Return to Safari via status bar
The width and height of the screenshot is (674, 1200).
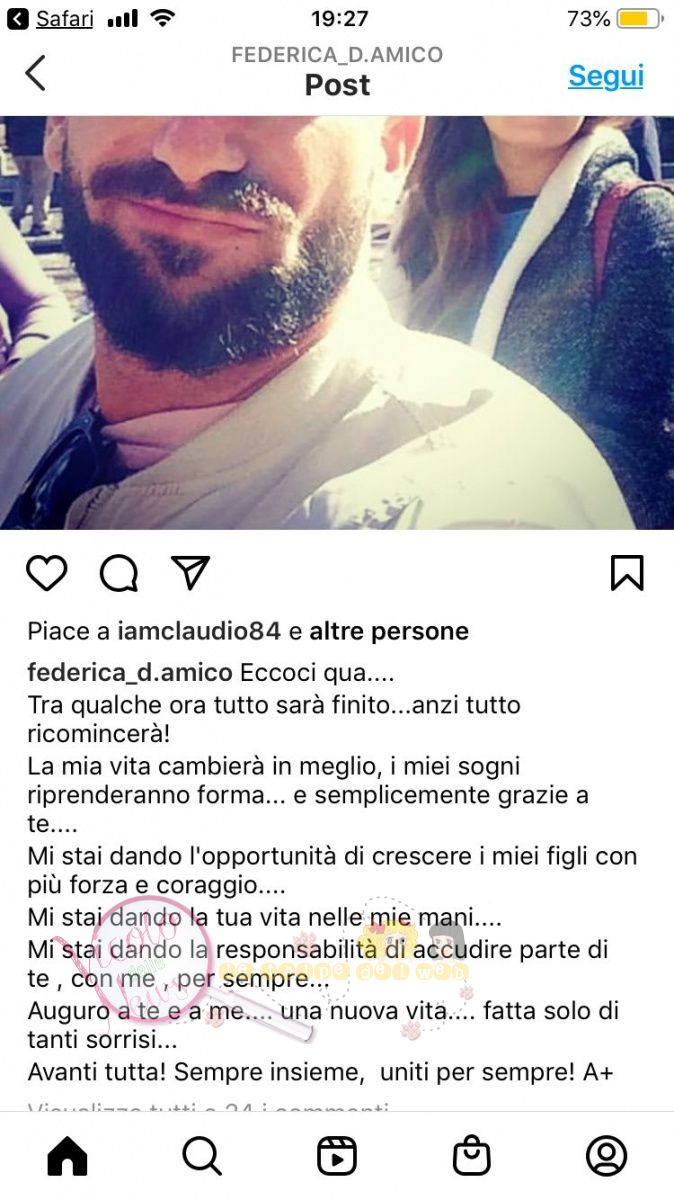tap(52, 18)
